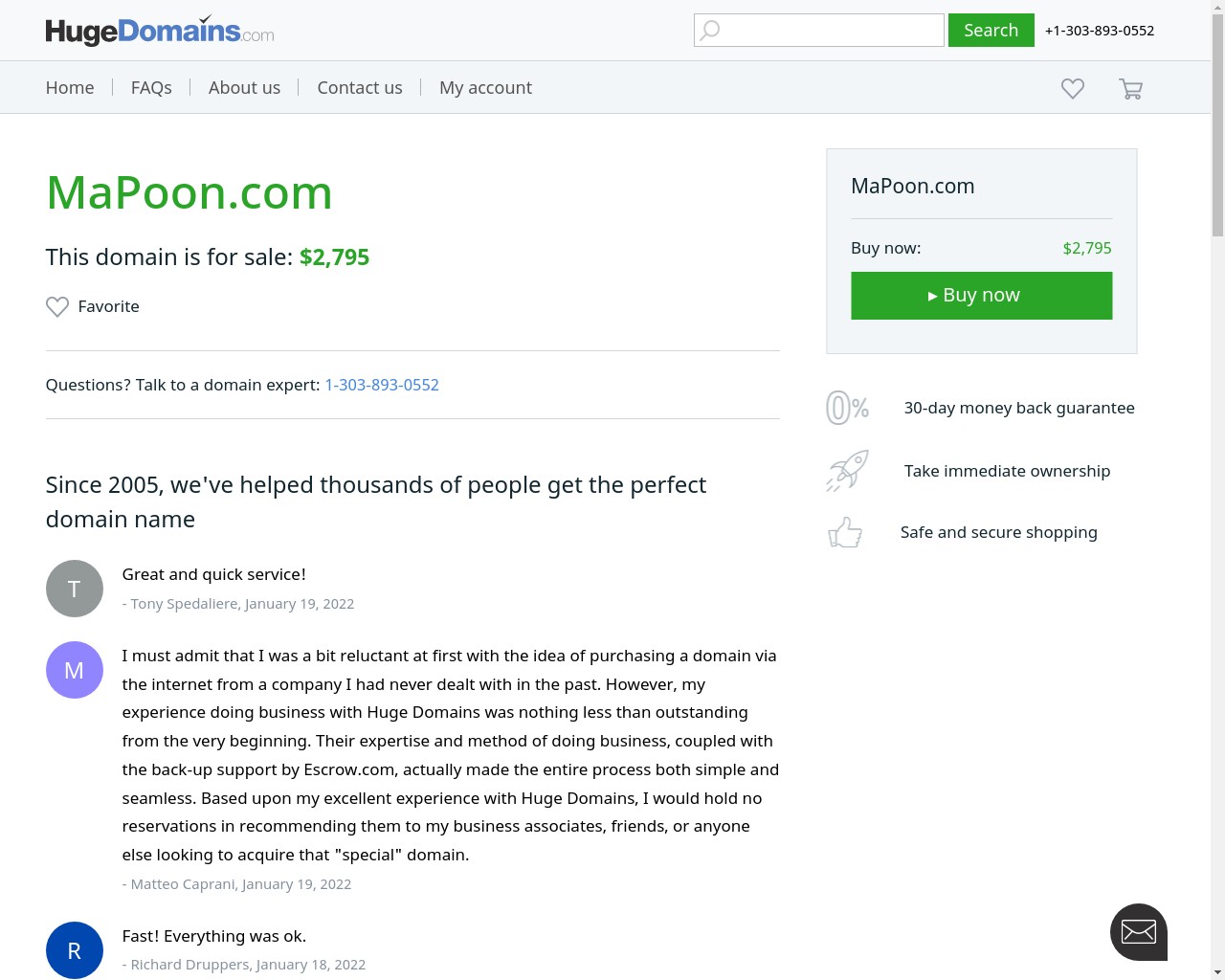
Task: Navigate to Contact us
Action: pos(360,88)
